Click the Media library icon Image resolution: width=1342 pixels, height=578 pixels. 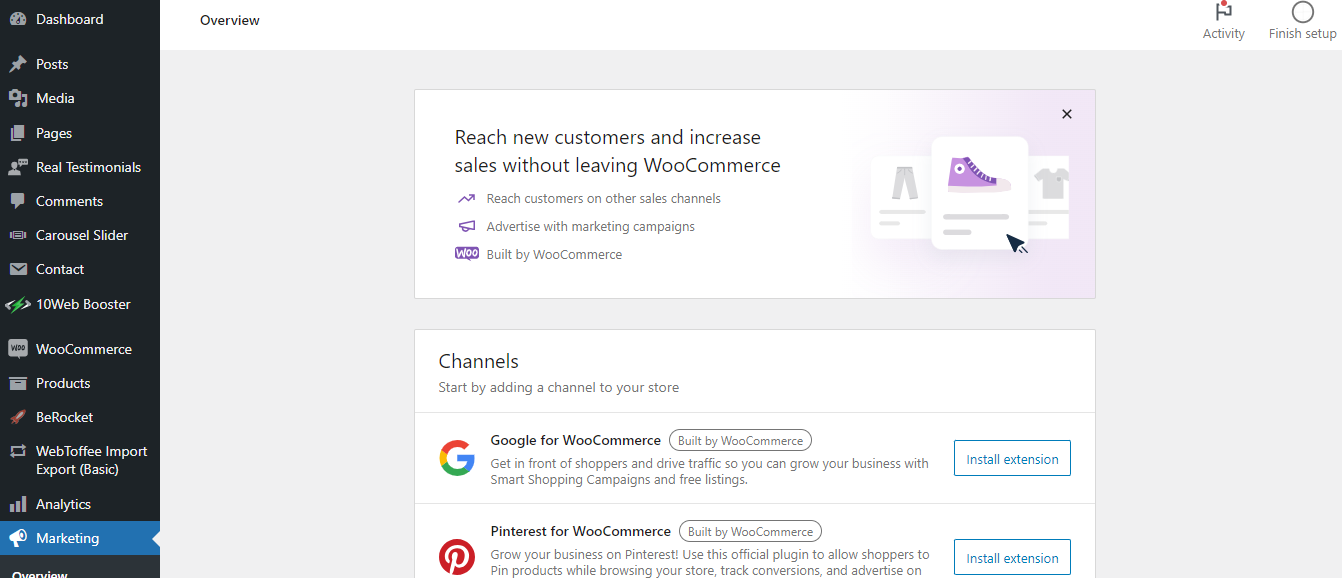pyautogui.click(x=18, y=98)
